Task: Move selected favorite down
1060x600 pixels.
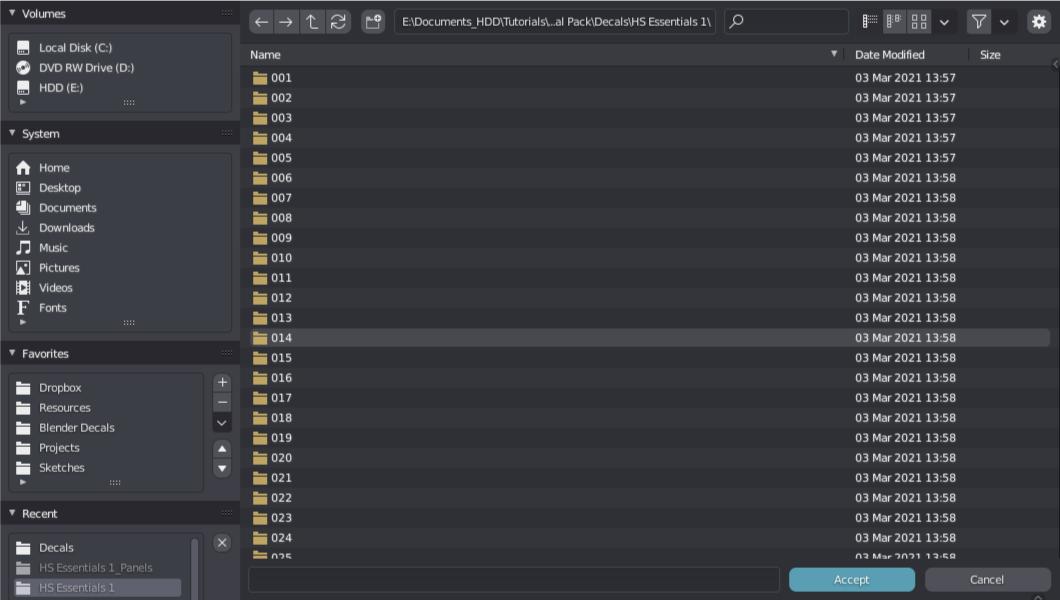Action: [222, 468]
